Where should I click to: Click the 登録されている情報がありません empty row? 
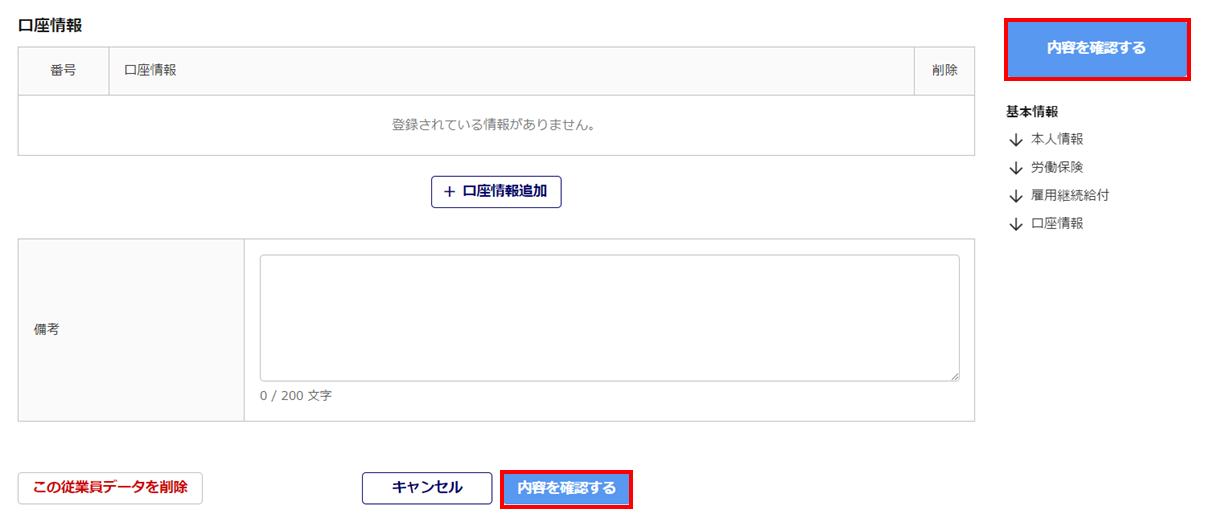point(496,126)
